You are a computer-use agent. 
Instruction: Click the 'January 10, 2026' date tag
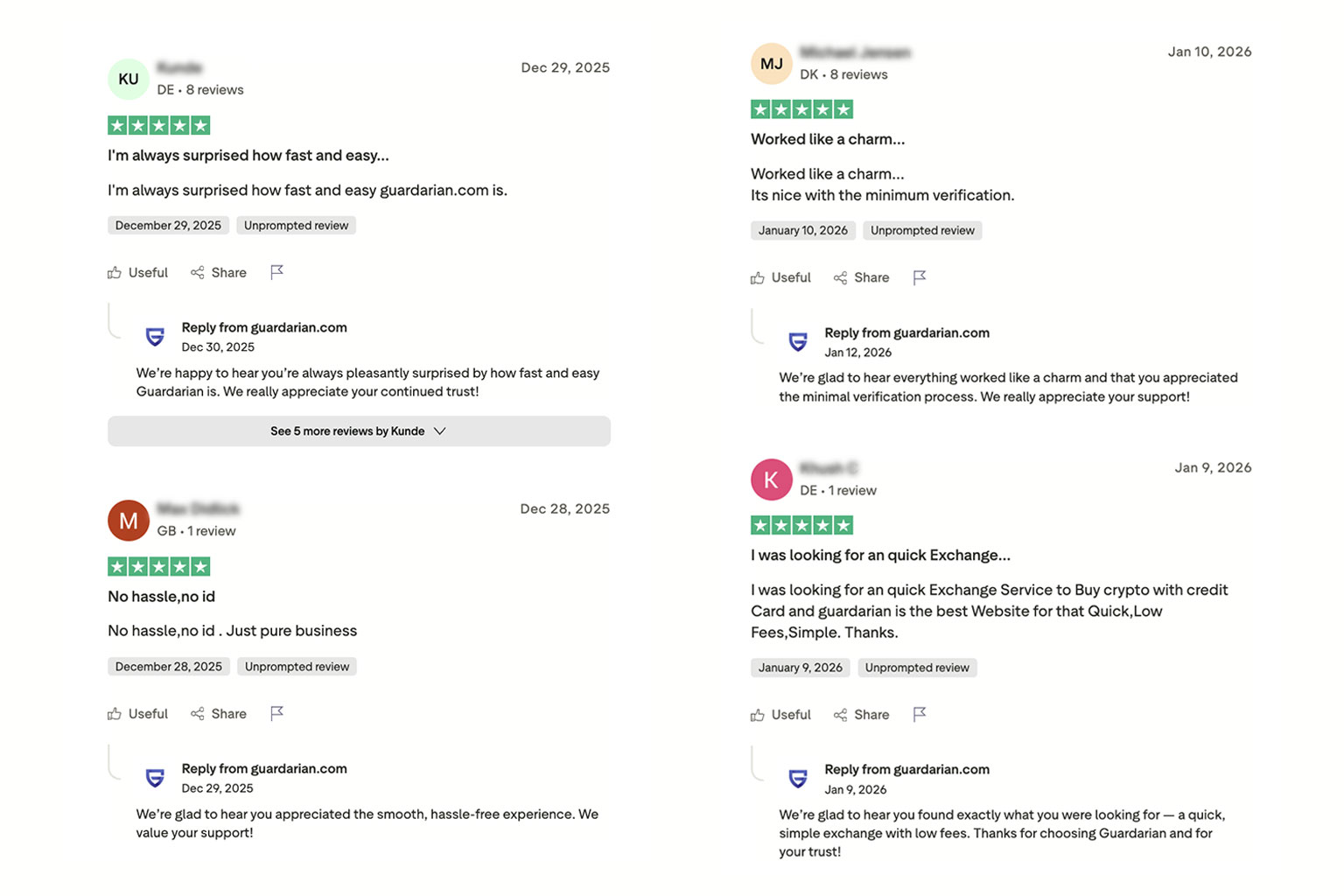coord(802,230)
